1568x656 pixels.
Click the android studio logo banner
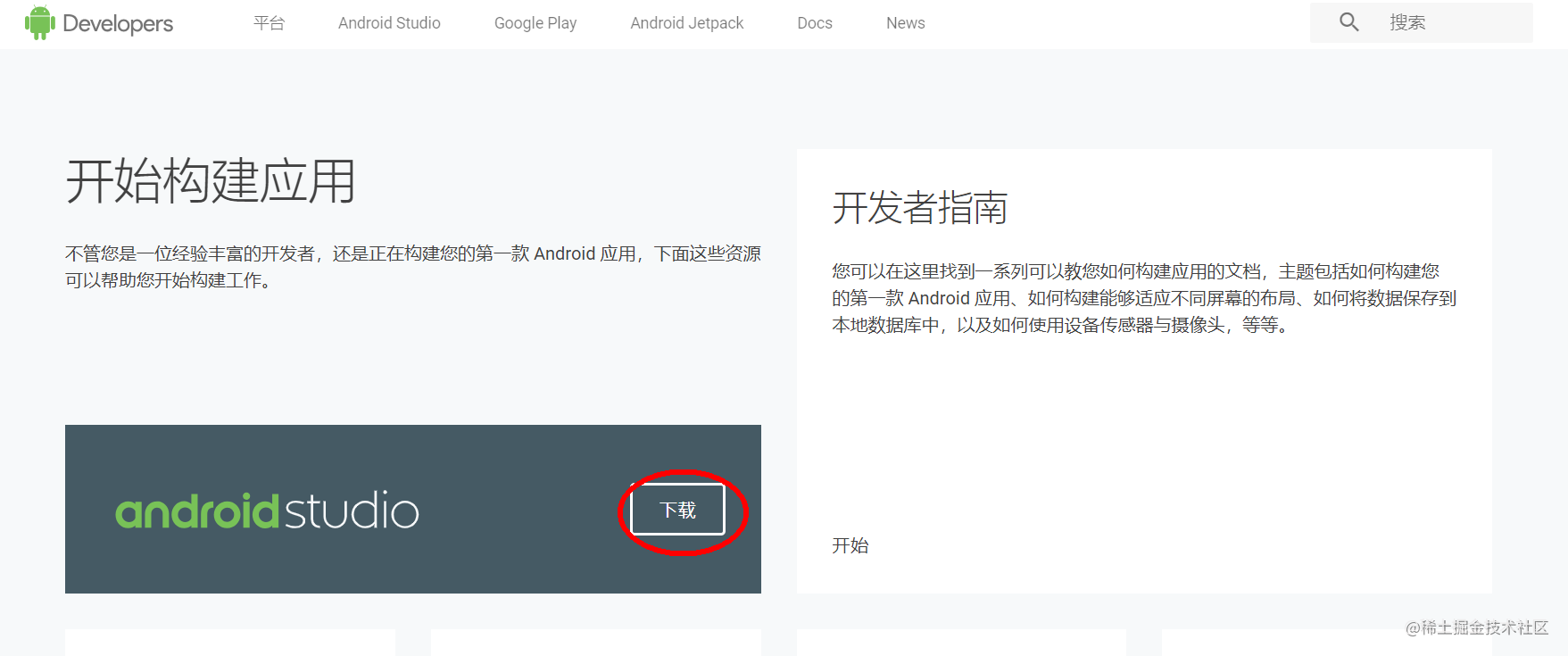267,511
